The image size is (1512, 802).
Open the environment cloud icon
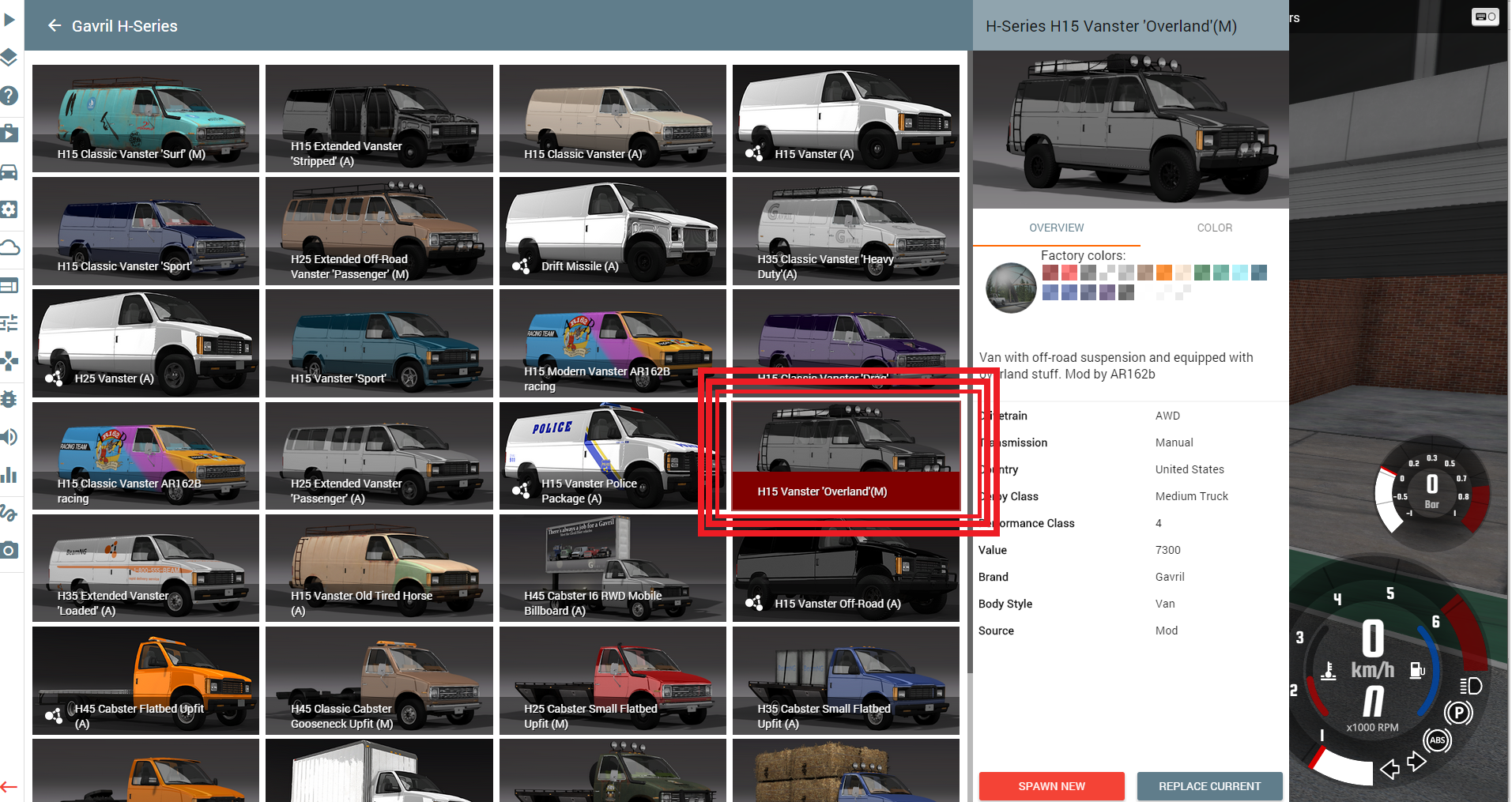(9, 247)
